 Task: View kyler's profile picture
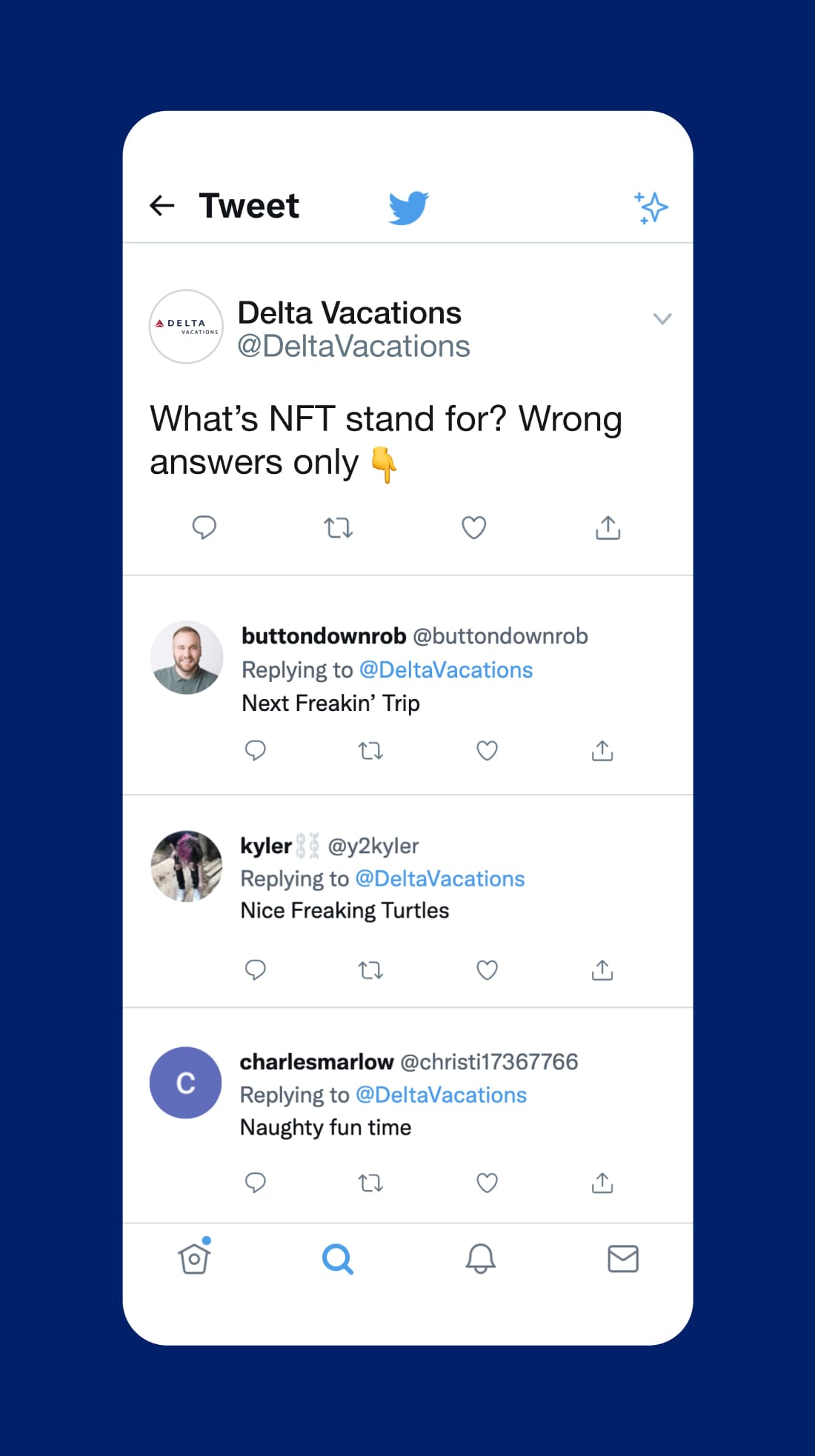click(185, 867)
